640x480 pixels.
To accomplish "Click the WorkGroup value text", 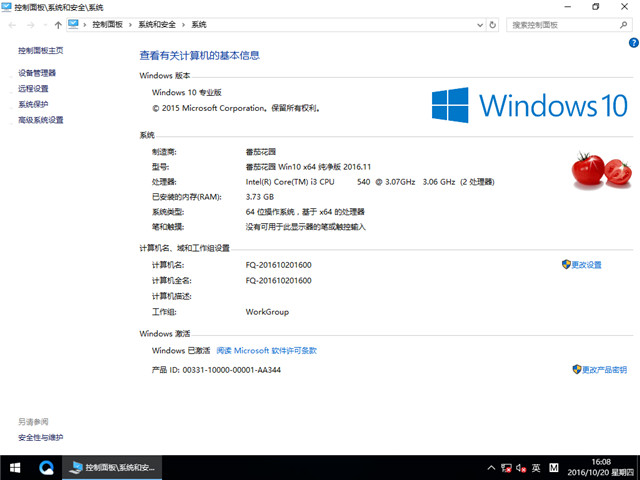I will [x=267, y=312].
